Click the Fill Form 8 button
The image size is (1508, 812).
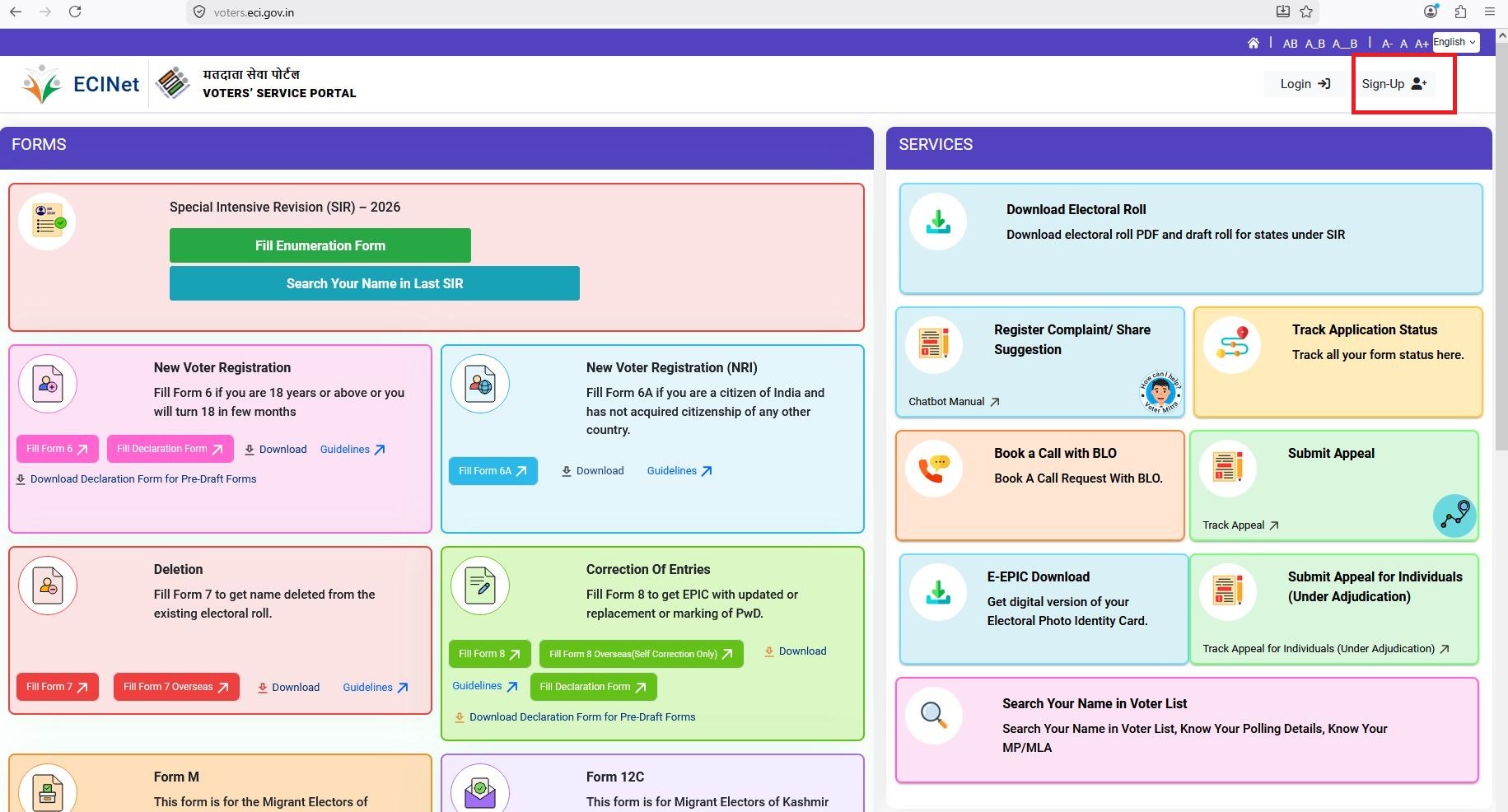pos(489,654)
